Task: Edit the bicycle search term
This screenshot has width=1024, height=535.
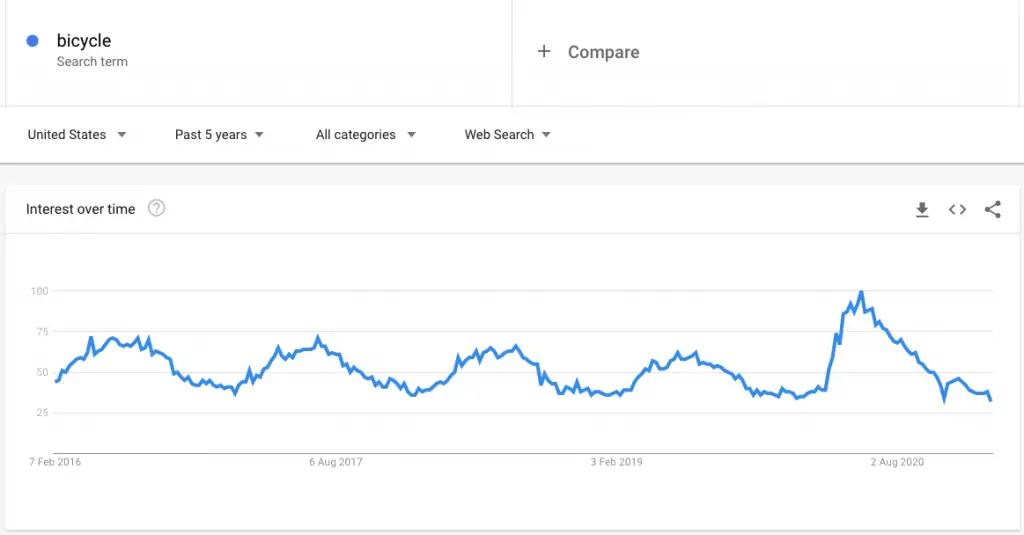Action: [84, 41]
